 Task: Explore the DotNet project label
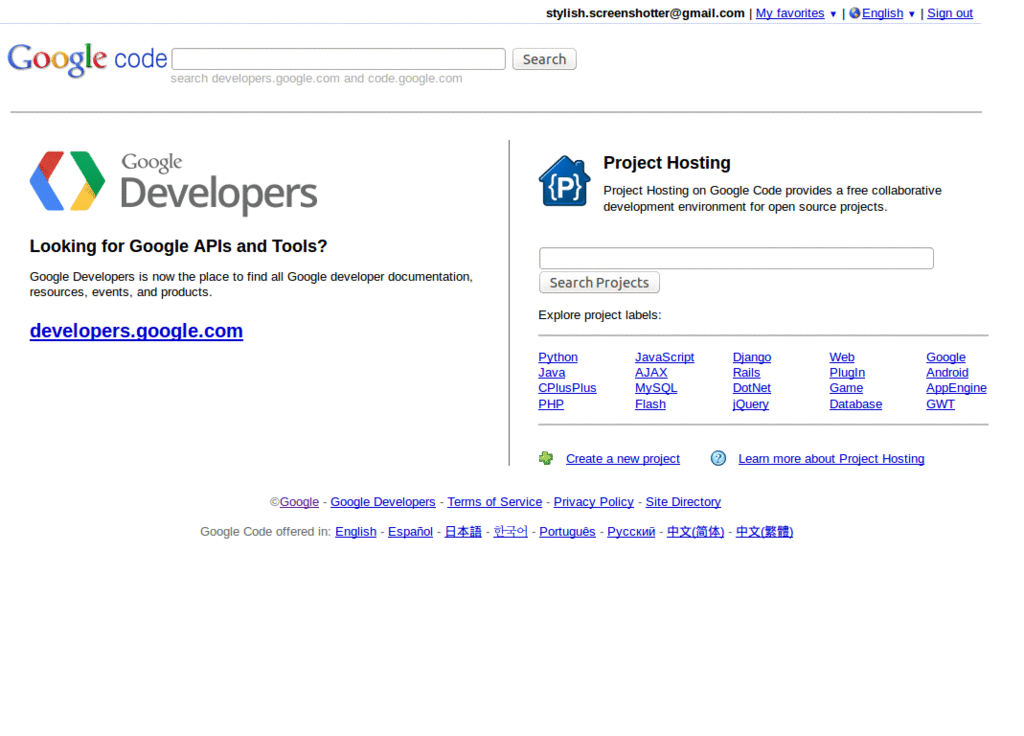click(x=752, y=388)
